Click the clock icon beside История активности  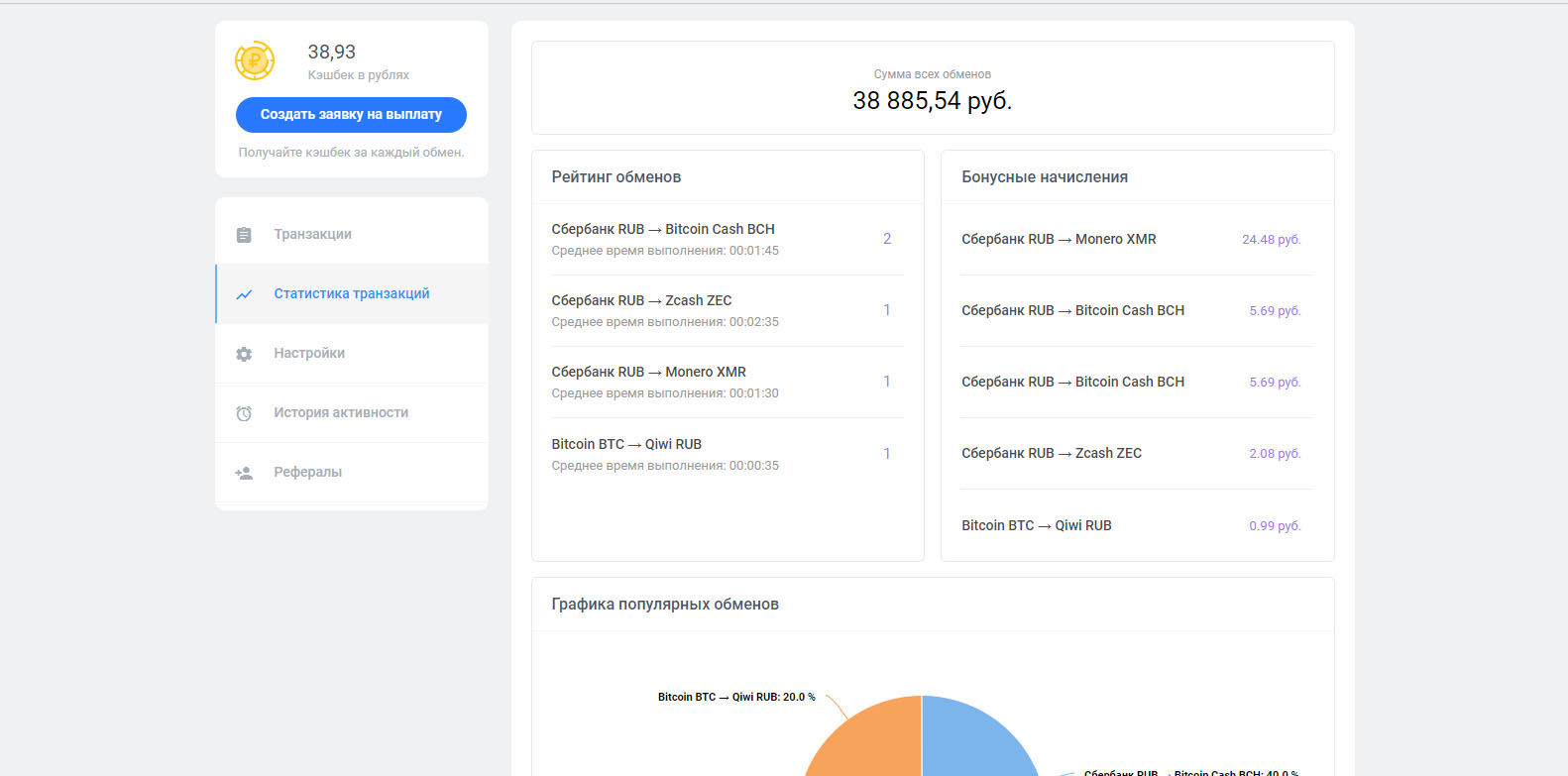pos(244,413)
